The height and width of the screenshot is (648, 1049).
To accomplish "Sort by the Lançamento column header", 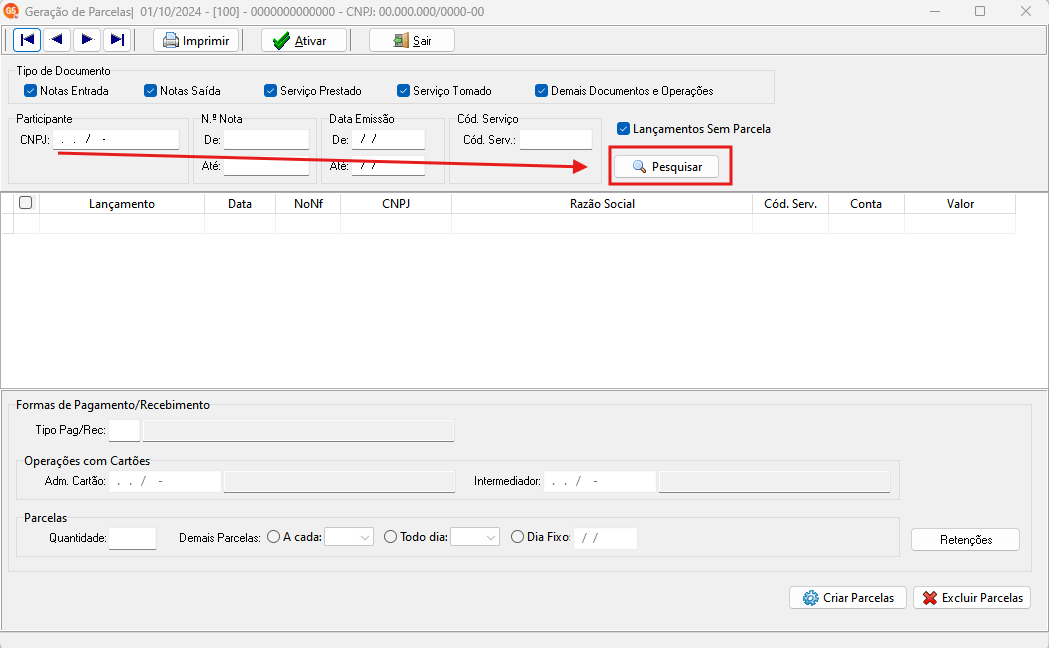I will (x=122, y=204).
